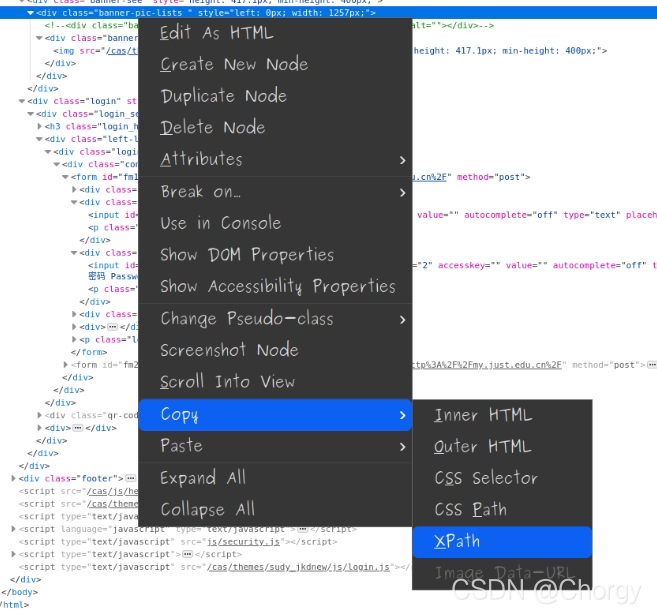Choose Expand All in context menu
The height and width of the screenshot is (614, 657).
click(x=275, y=478)
